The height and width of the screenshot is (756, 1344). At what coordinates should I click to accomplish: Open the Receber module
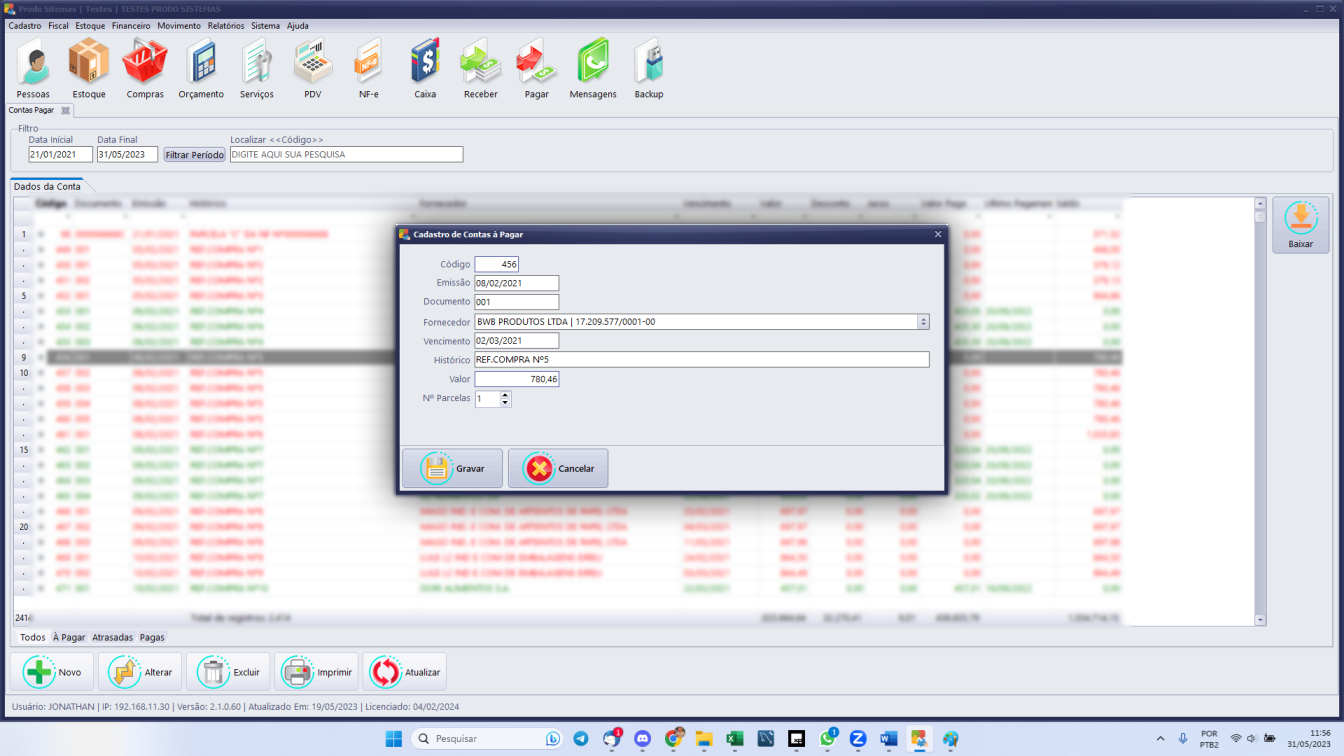point(480,67)
